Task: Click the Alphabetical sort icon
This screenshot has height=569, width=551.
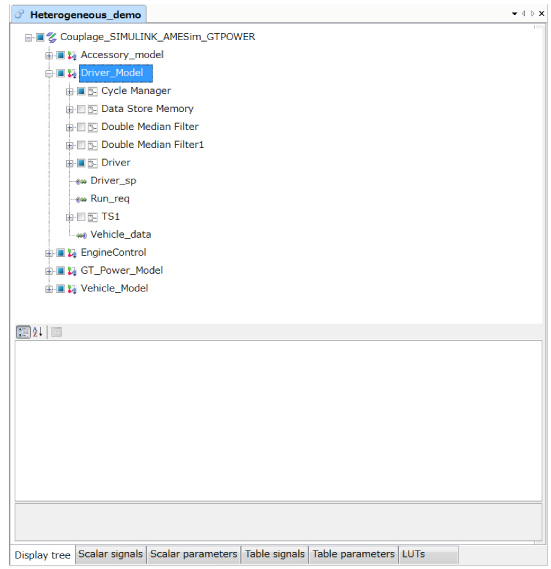Action: 38,332
